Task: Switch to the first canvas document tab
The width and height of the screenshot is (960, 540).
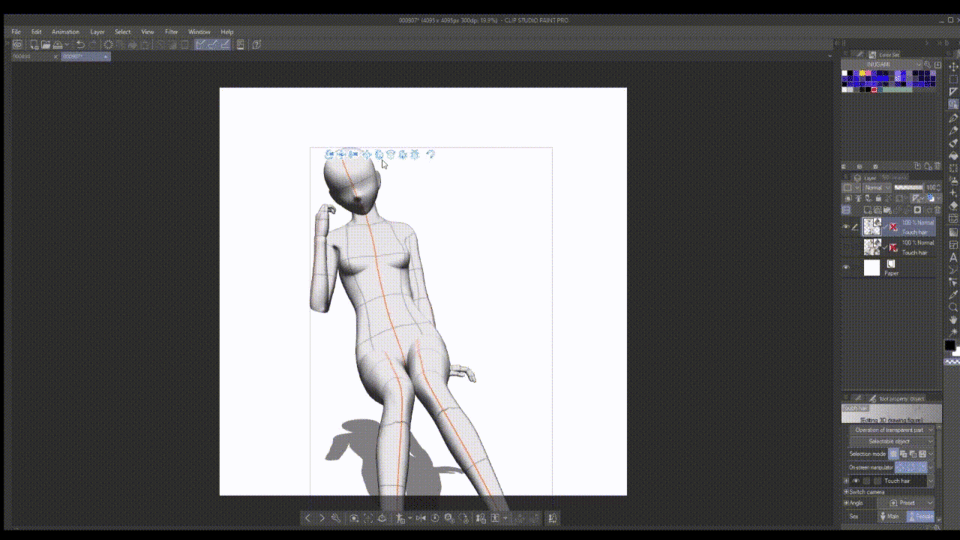Action: point(34,56)
